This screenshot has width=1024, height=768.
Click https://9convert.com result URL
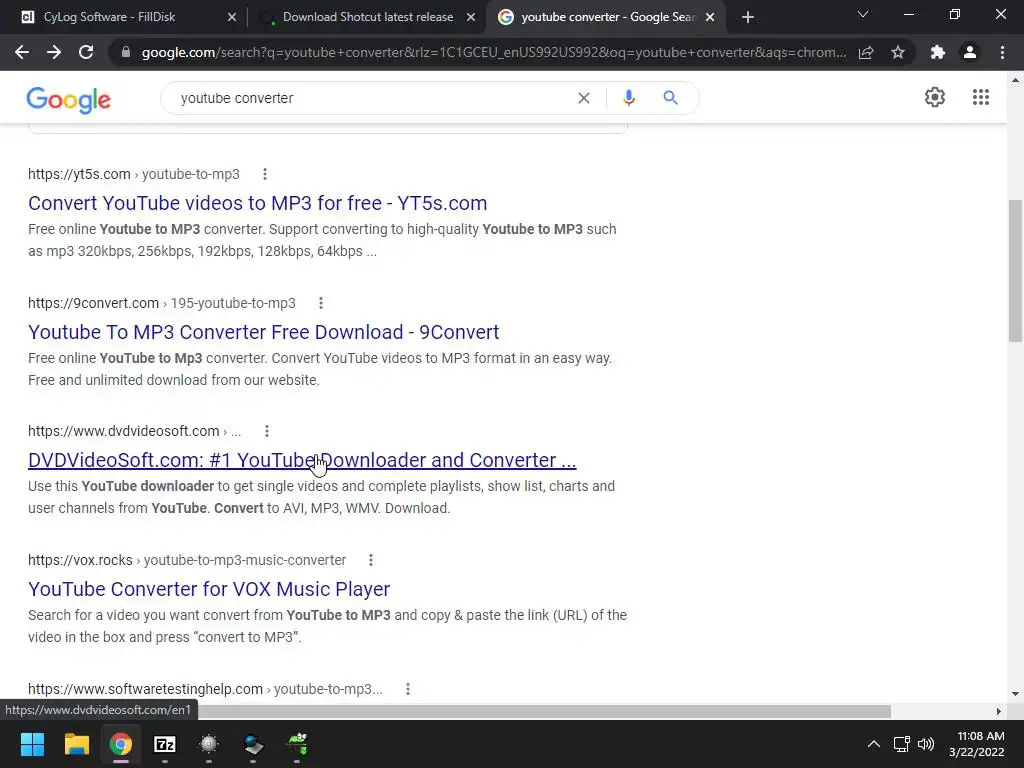pyautogui.click(x=93, y=303)
